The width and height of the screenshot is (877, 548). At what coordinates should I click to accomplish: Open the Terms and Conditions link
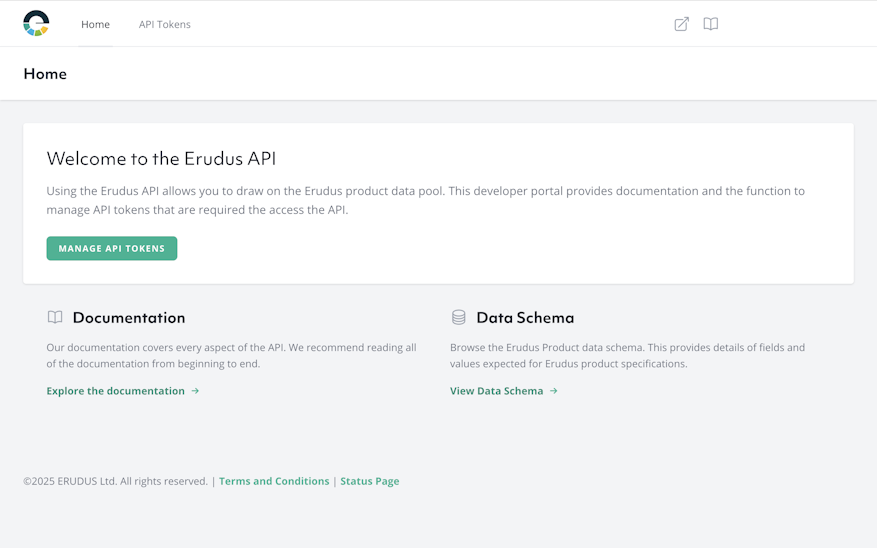tap(274, 481)
